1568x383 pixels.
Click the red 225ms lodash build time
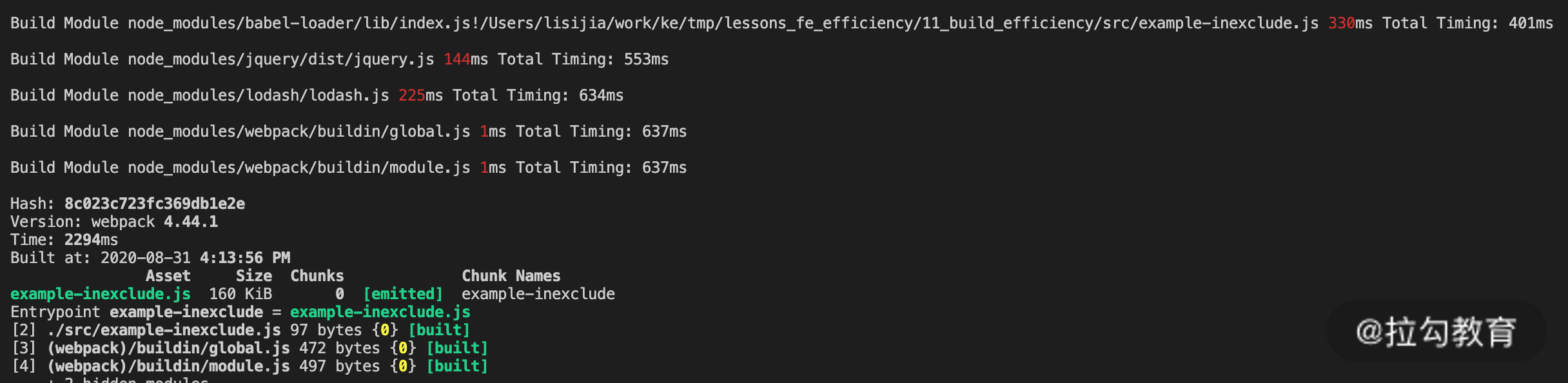tap(412, 95)
